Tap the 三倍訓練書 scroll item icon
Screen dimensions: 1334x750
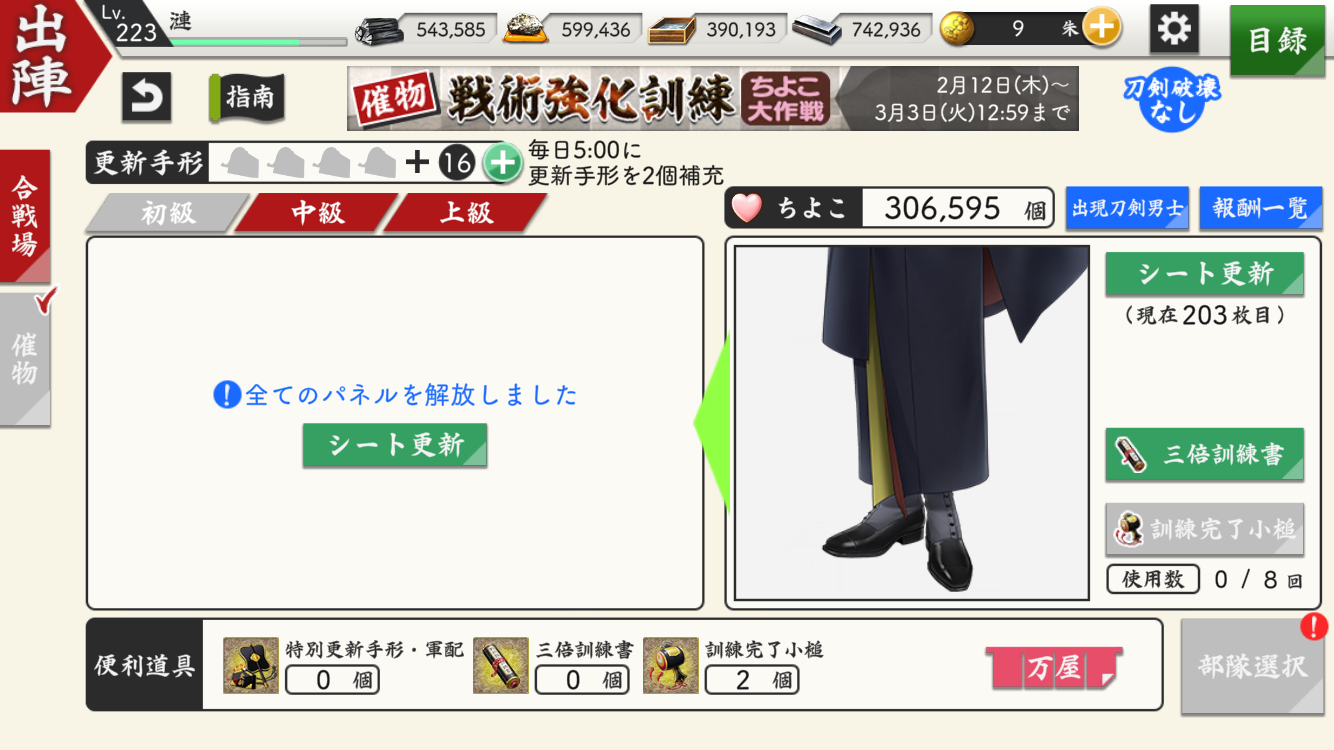[x=500, y=665]
